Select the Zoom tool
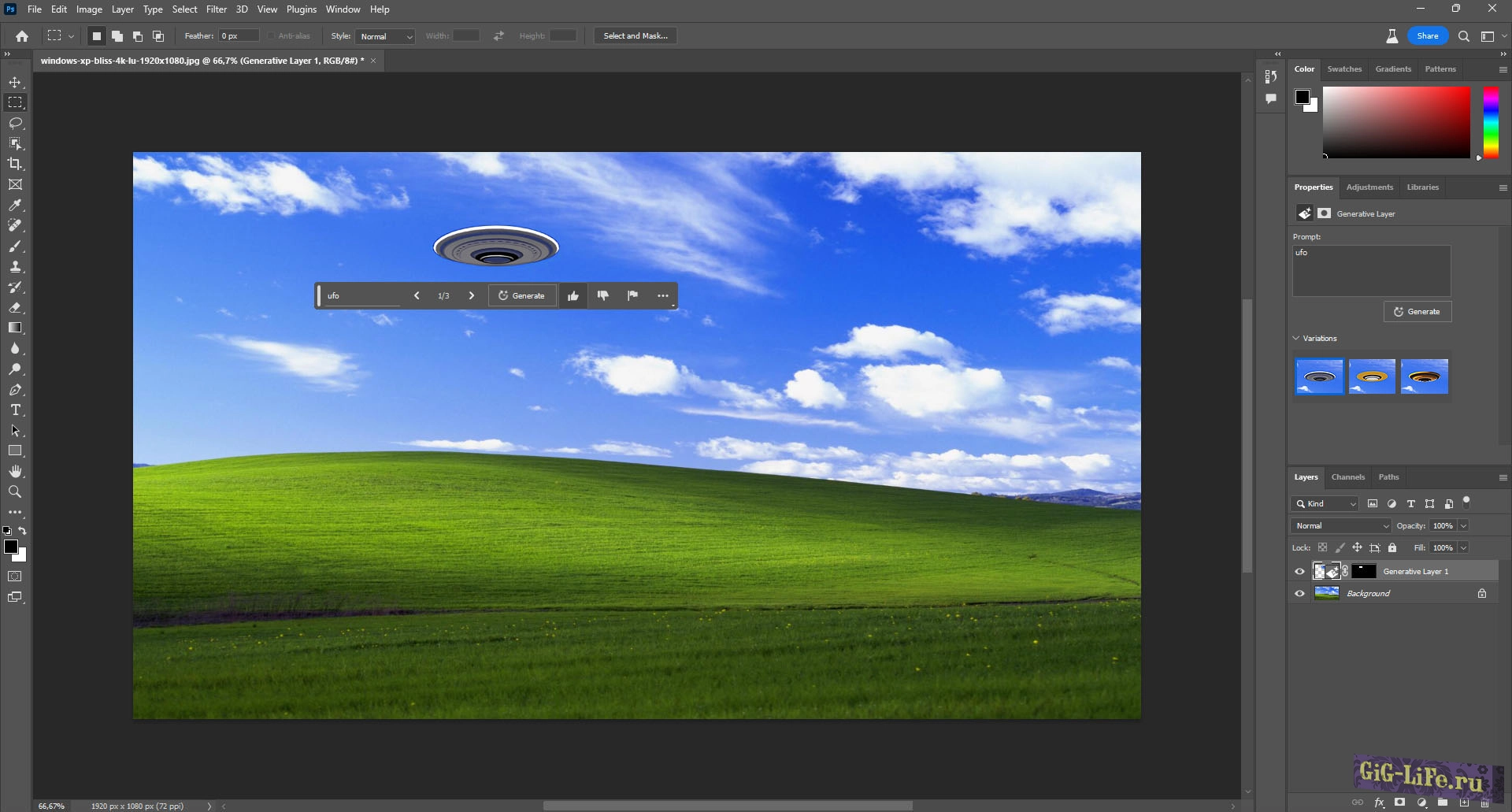Screen dimensions: 1512x812 click(15, 491)
